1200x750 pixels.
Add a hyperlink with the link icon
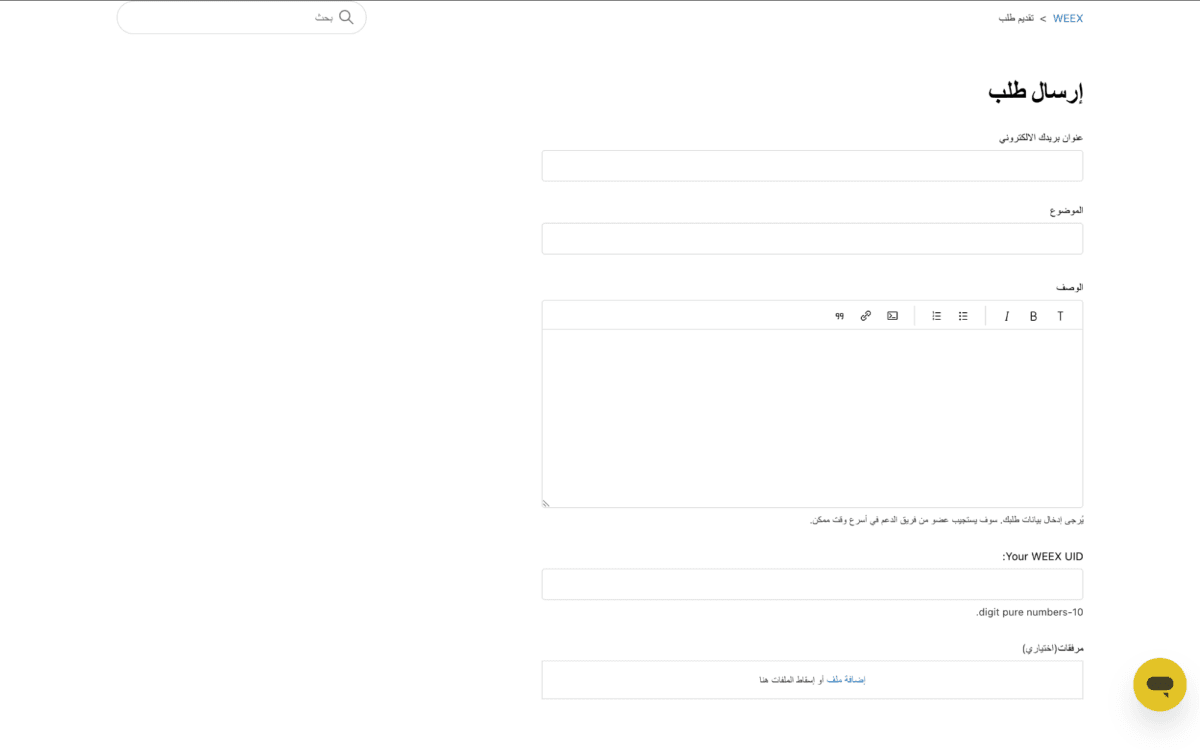(865, 316)
